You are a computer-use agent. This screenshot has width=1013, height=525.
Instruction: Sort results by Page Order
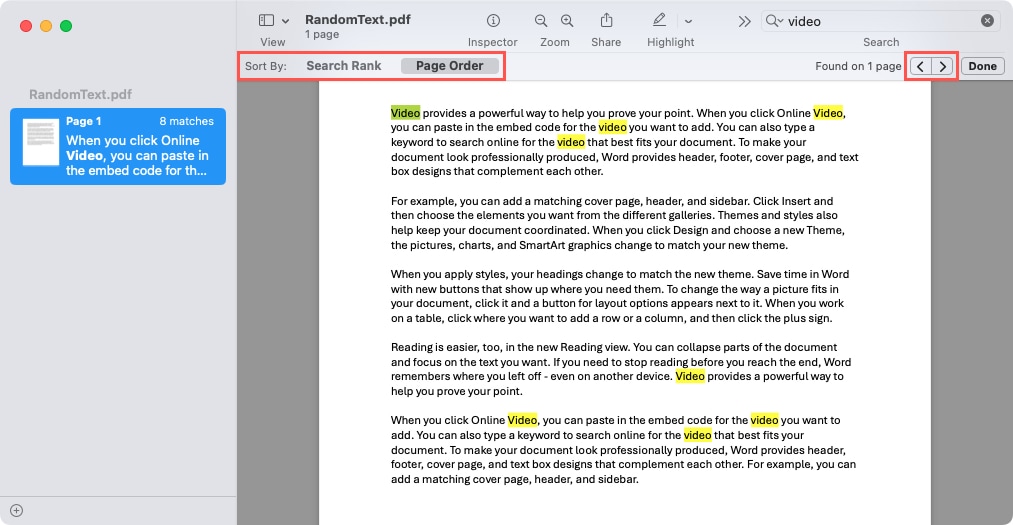pos(450,66)
